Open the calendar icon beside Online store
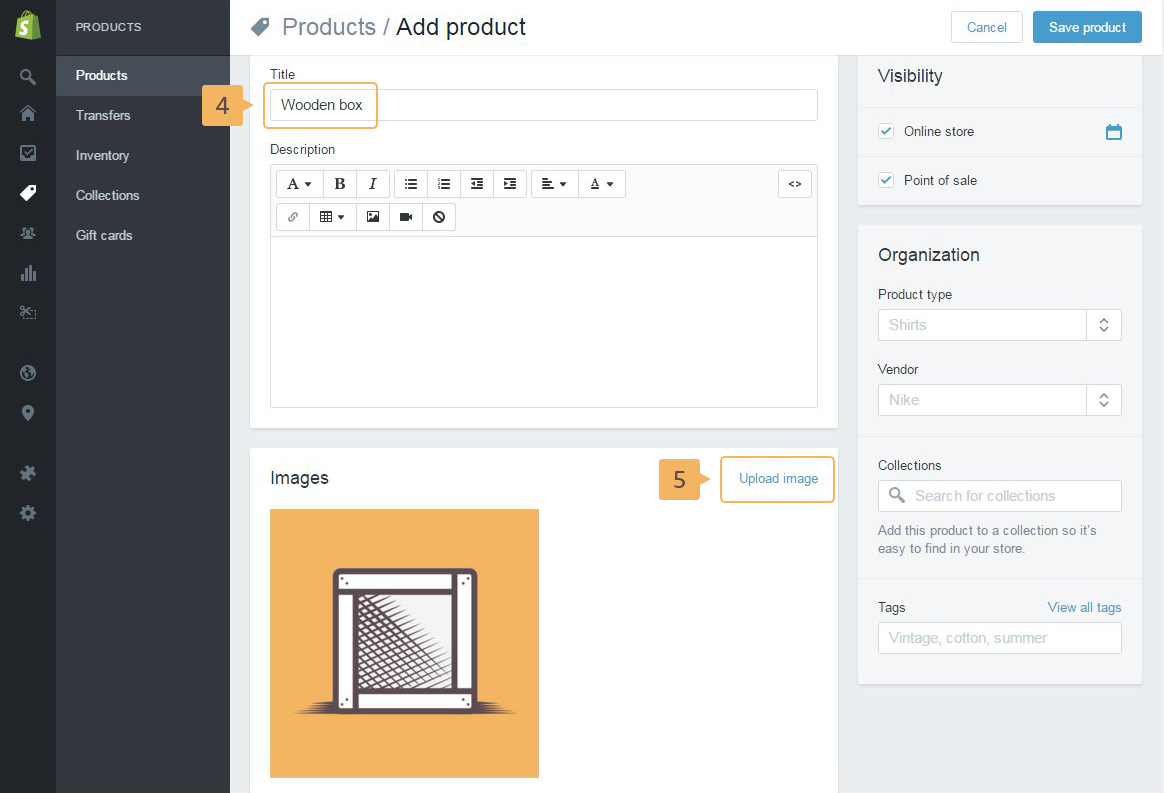 coord(1113,132)
